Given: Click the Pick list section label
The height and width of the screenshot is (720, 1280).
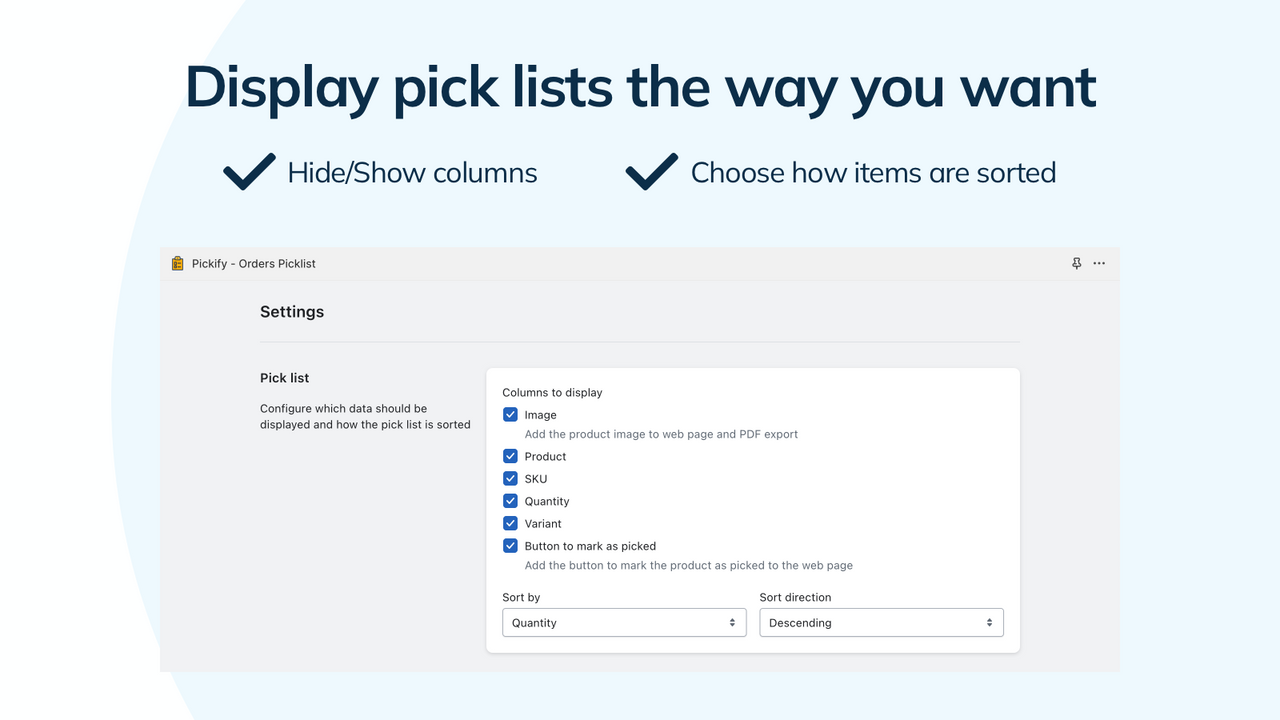Looking at the screenshot, I should pos(284,377).
